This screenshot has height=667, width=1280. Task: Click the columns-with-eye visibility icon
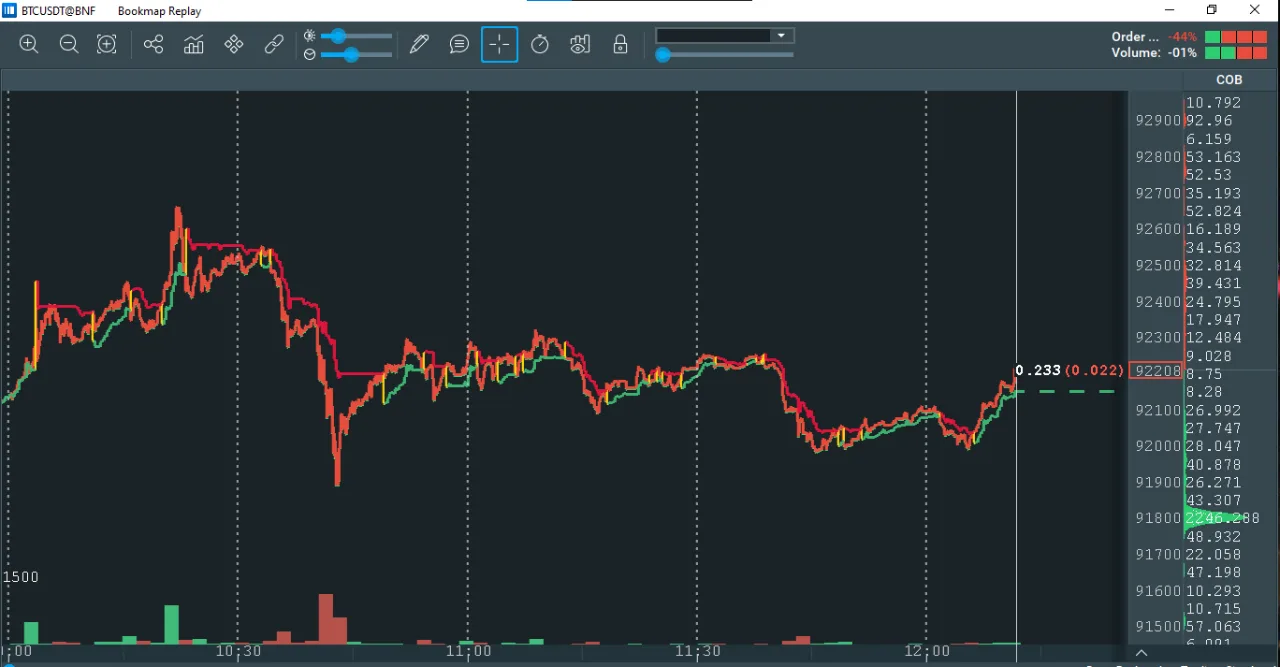tap(580, 44)
